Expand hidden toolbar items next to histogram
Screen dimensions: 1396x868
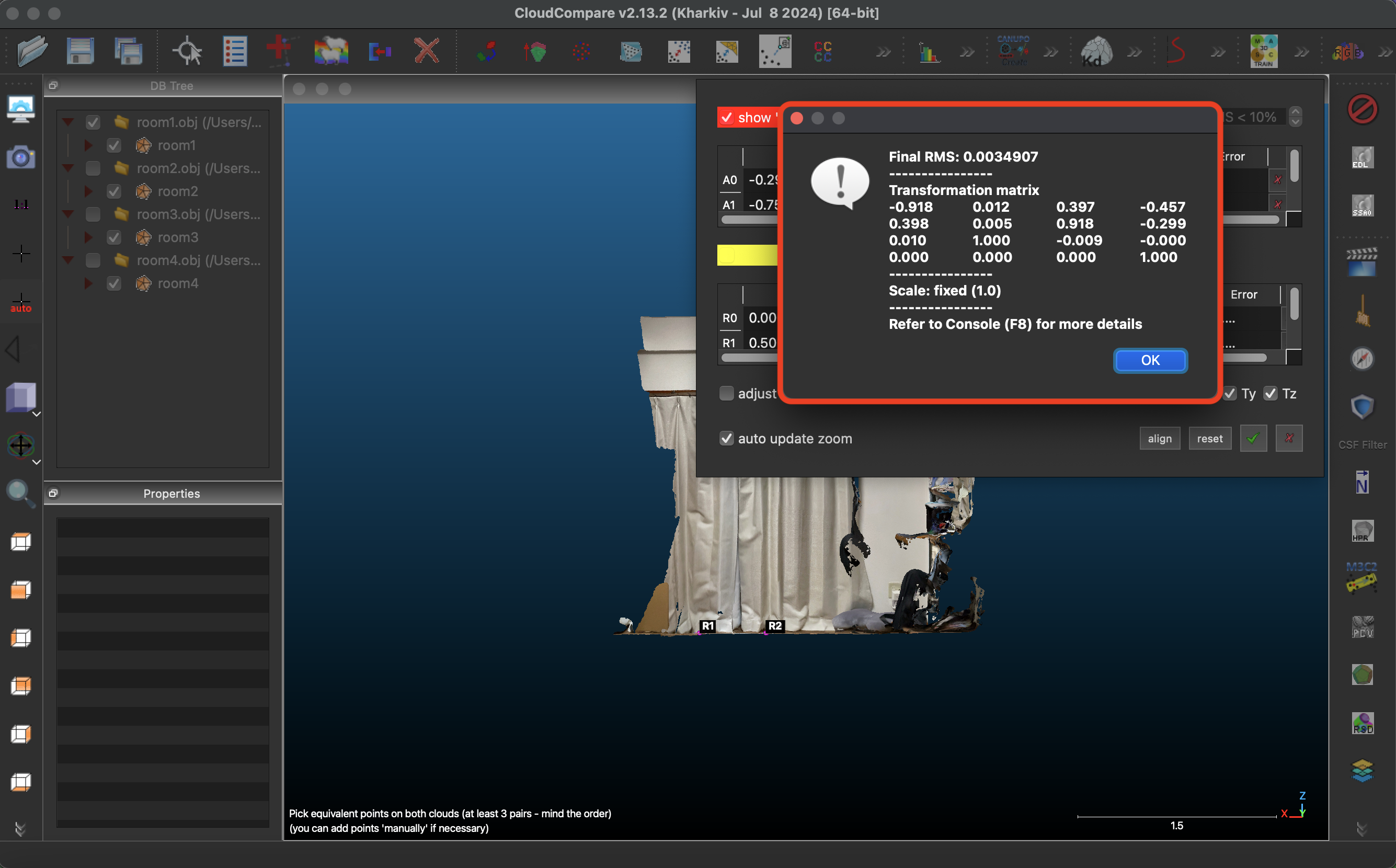click(967, 53)
